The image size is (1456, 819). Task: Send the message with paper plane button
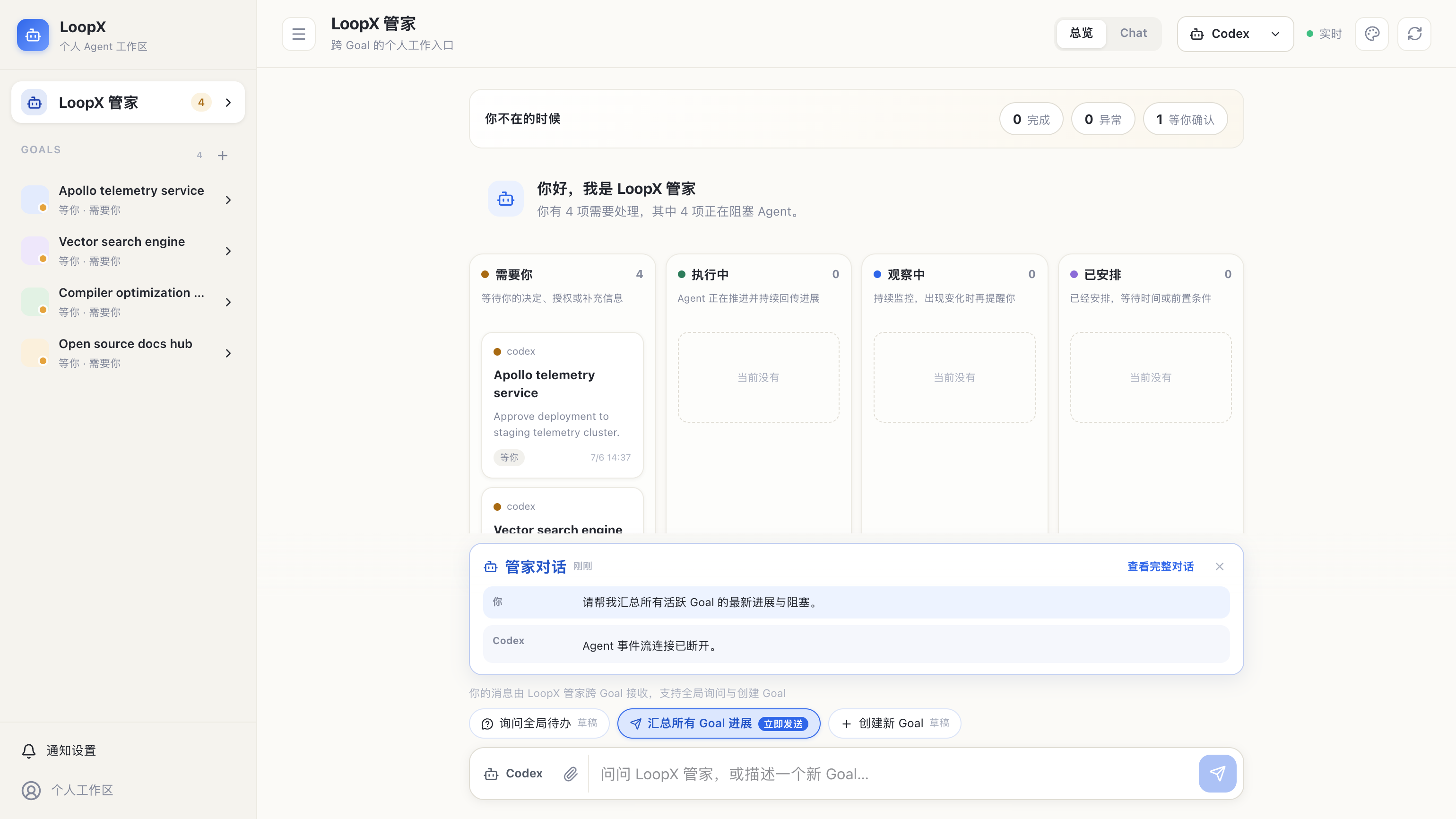tap(1217, 773)
